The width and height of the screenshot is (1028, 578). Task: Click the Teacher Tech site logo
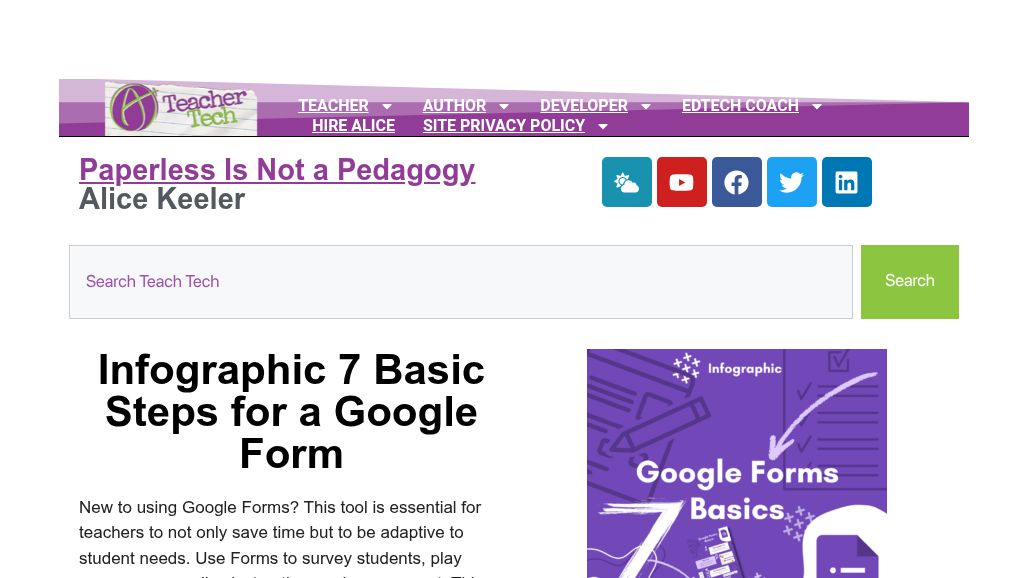click(x=180, y=107)
